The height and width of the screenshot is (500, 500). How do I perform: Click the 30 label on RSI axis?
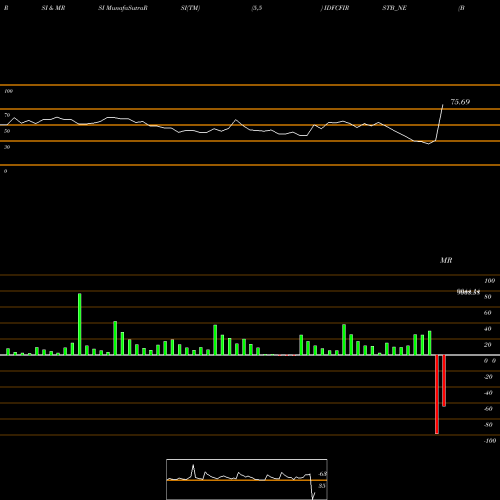[x=7, y=147]
